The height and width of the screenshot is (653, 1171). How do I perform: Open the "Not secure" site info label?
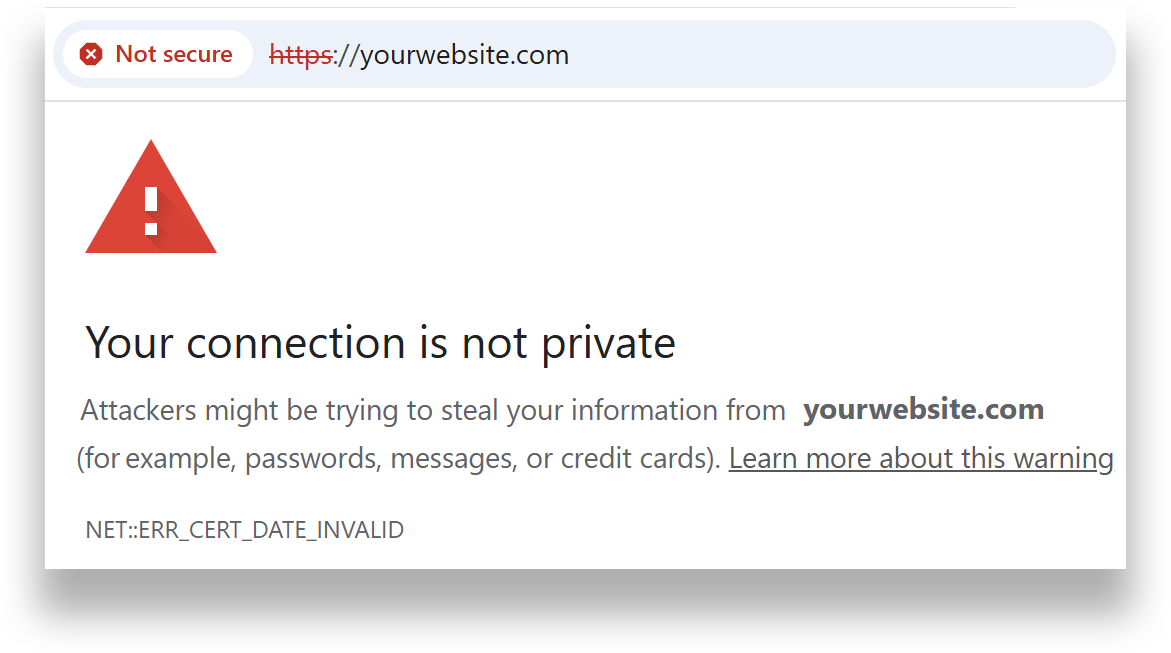pos(173,54)
